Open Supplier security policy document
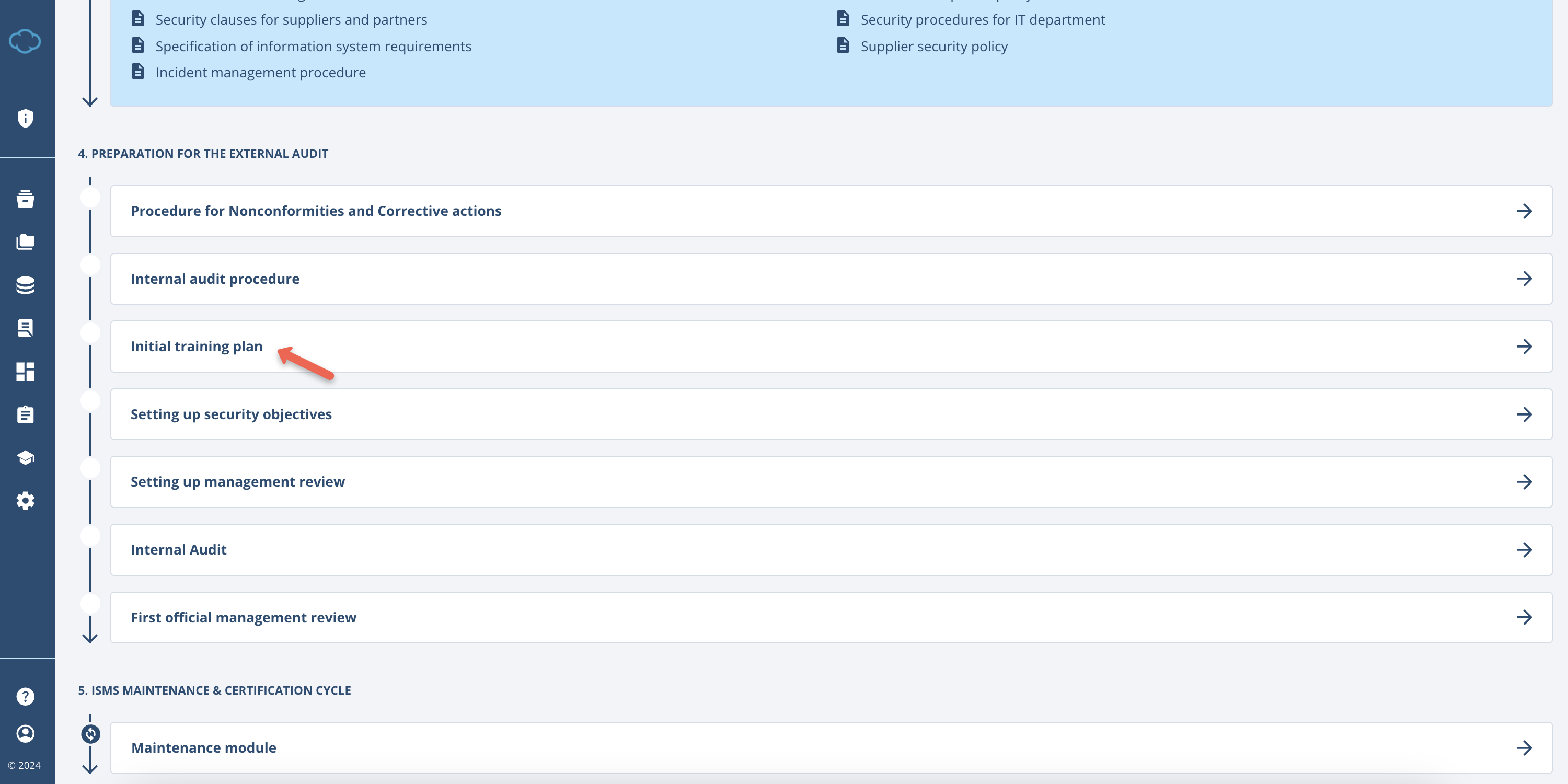The image size is (1568, 784). [x=933, y=47]
